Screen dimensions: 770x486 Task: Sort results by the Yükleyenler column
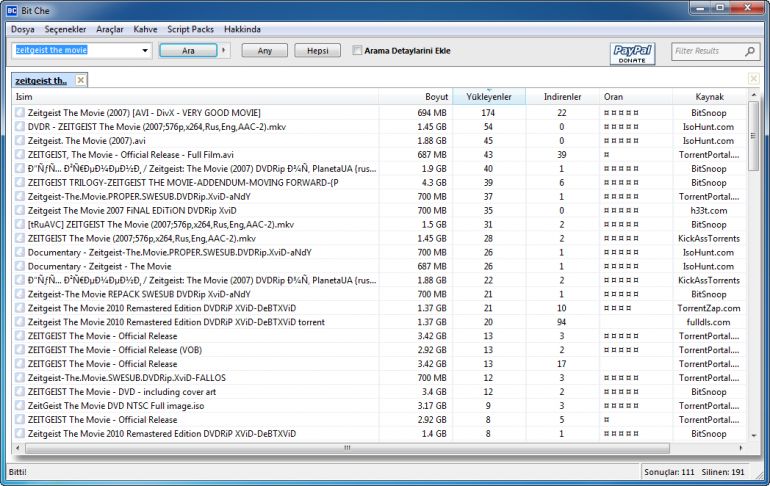[x=489, y=97]
